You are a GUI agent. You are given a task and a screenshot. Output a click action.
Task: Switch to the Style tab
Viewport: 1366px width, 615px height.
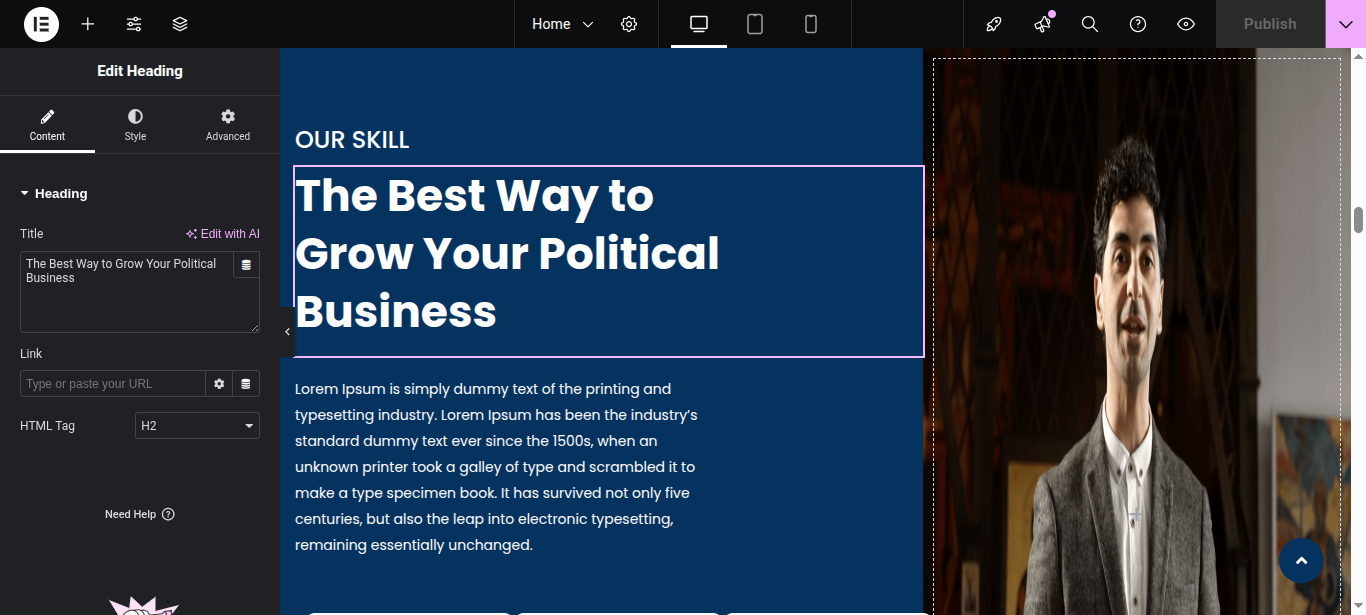click(x=135, y=125)
